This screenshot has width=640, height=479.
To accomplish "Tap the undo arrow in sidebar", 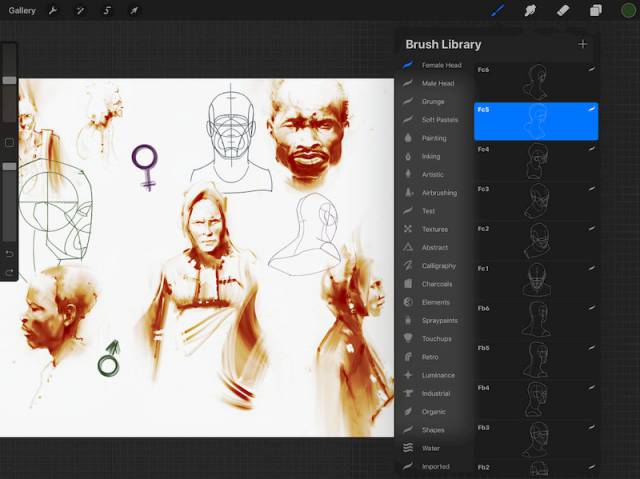I will pos(9,254).
